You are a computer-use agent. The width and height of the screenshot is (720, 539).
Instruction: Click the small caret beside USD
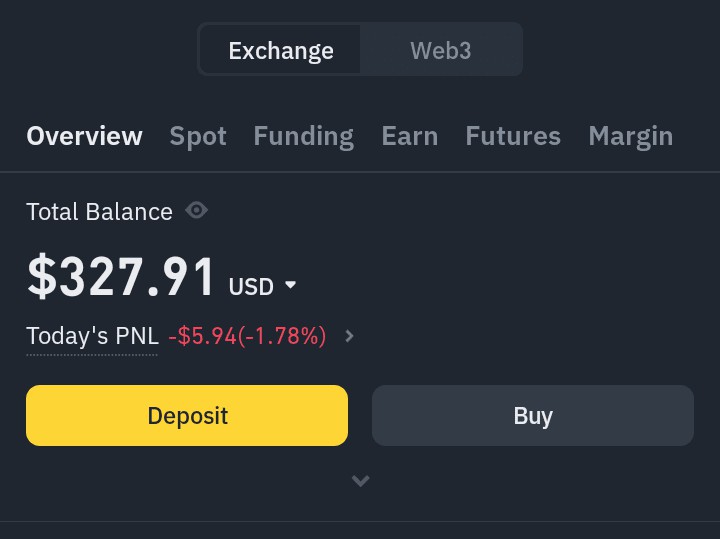[290, 285]
